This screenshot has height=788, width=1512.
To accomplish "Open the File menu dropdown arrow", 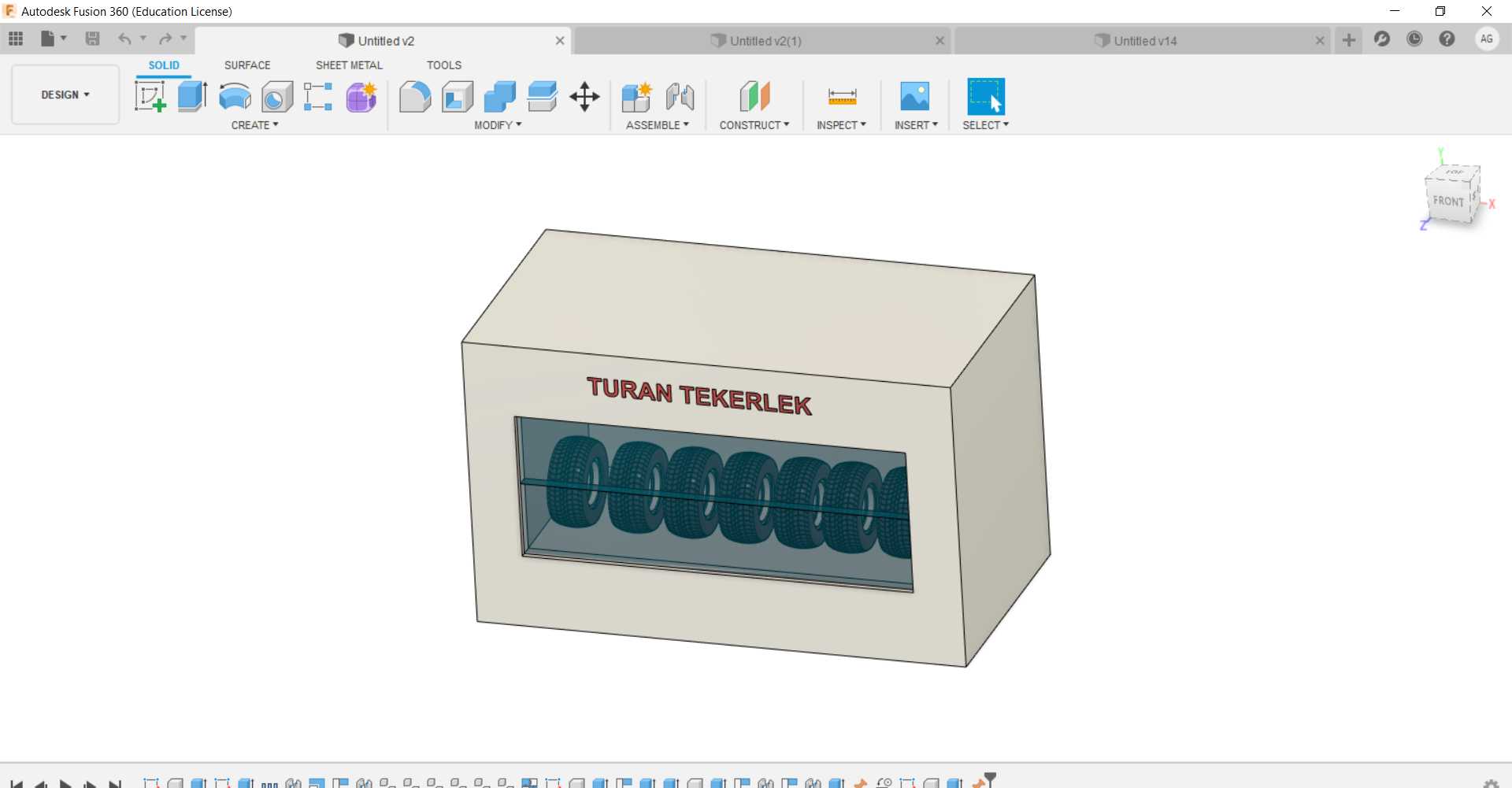I will pos(64,39).
